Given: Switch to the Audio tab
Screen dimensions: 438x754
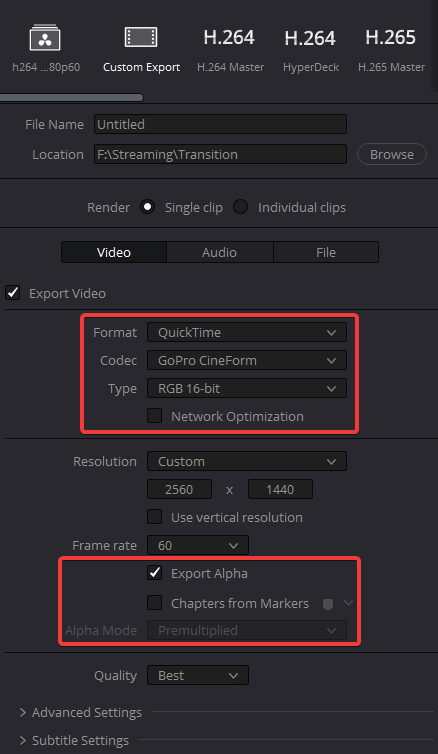Looking at the screenshot, I should click(220, 252).
